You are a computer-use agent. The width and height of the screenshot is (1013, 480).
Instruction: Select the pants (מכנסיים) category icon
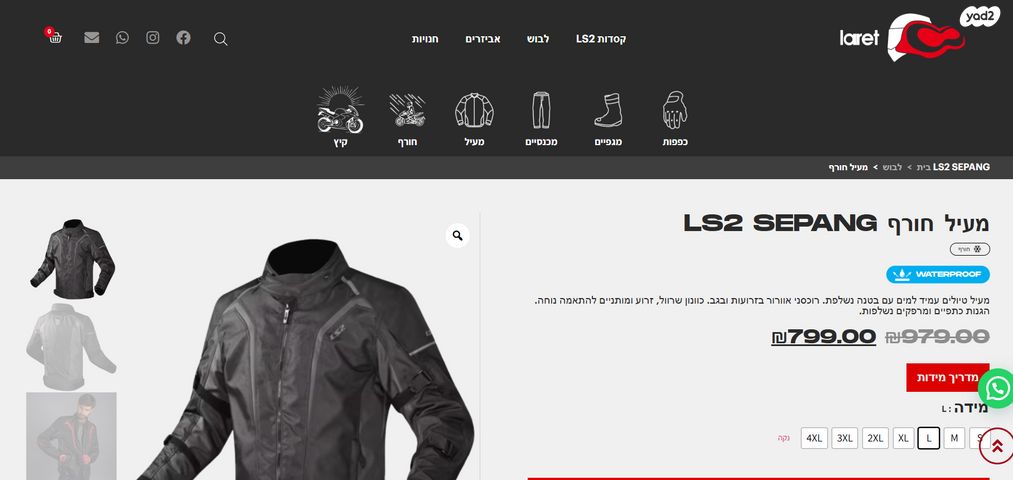coord(541,118)
